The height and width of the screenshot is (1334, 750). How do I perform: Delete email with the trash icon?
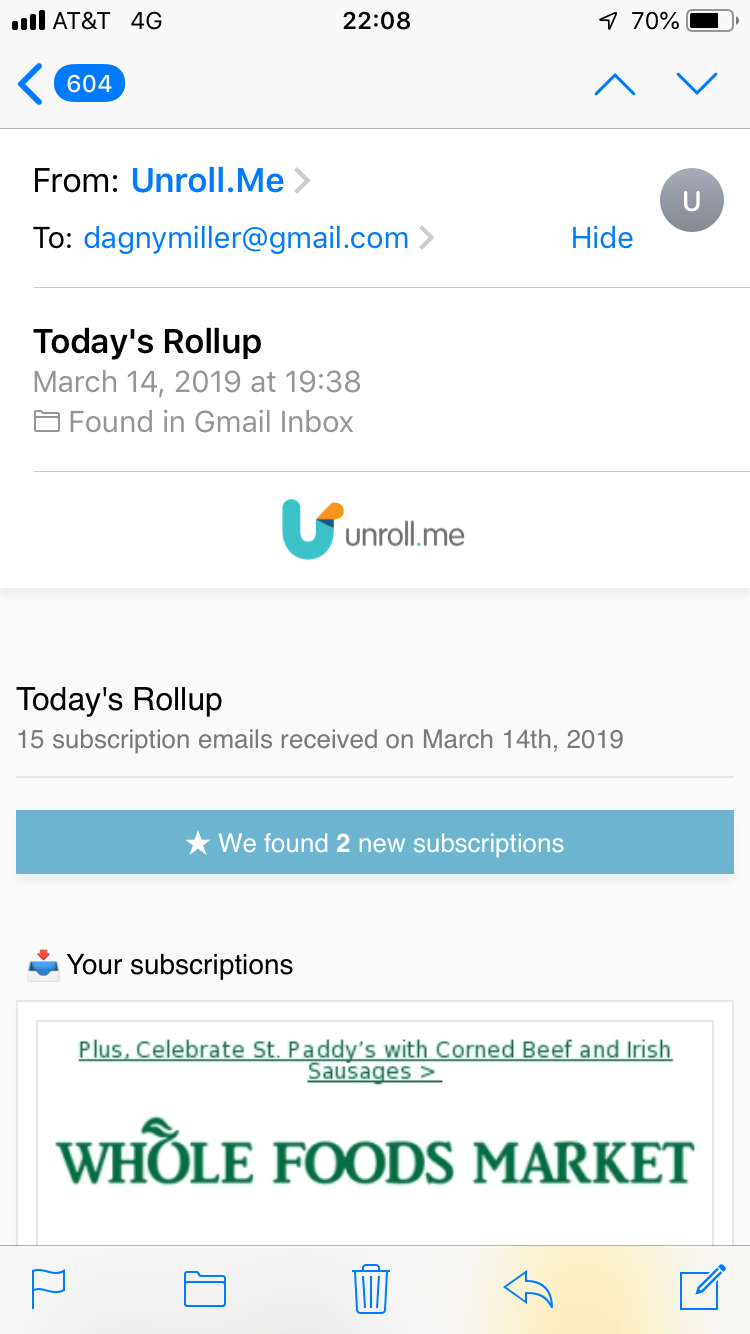point(370,1288)
